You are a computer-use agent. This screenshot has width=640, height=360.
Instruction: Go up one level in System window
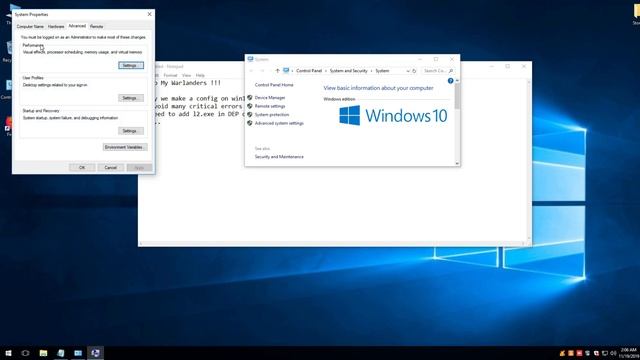278,71
